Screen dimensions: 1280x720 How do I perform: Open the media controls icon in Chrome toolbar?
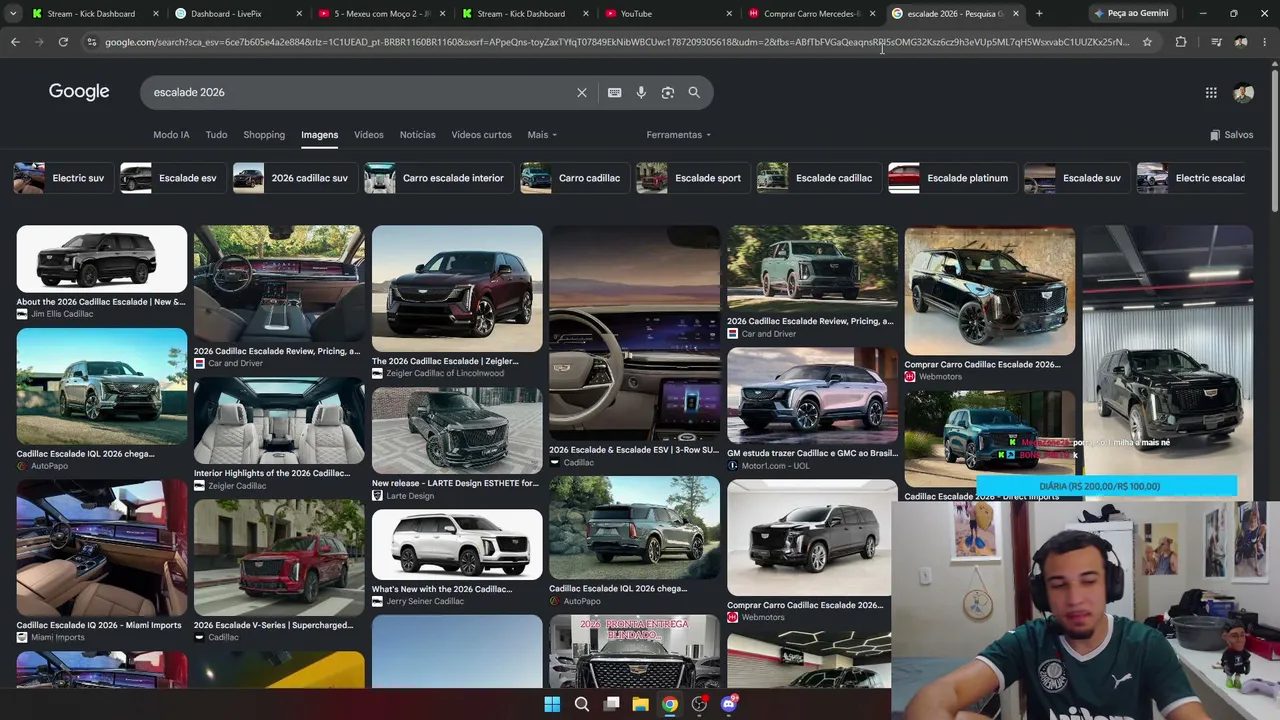pyautogui.click(x=1216, y=42)
